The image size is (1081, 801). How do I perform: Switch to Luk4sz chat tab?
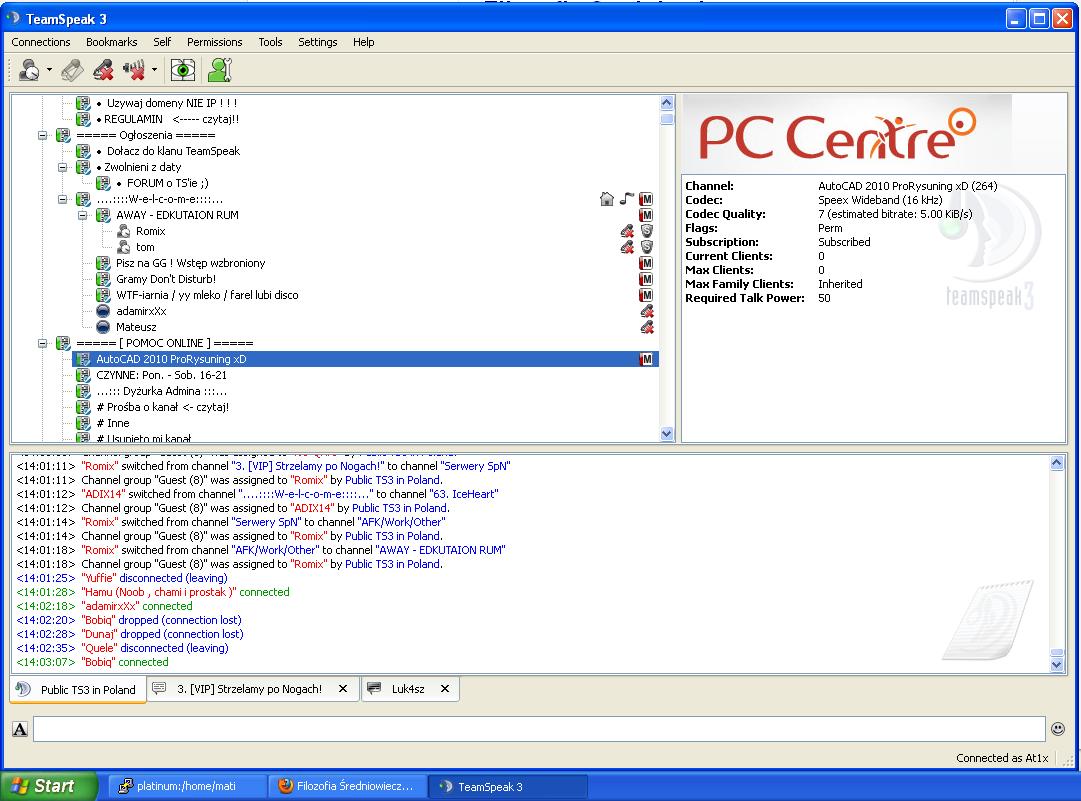pos(408,689)
